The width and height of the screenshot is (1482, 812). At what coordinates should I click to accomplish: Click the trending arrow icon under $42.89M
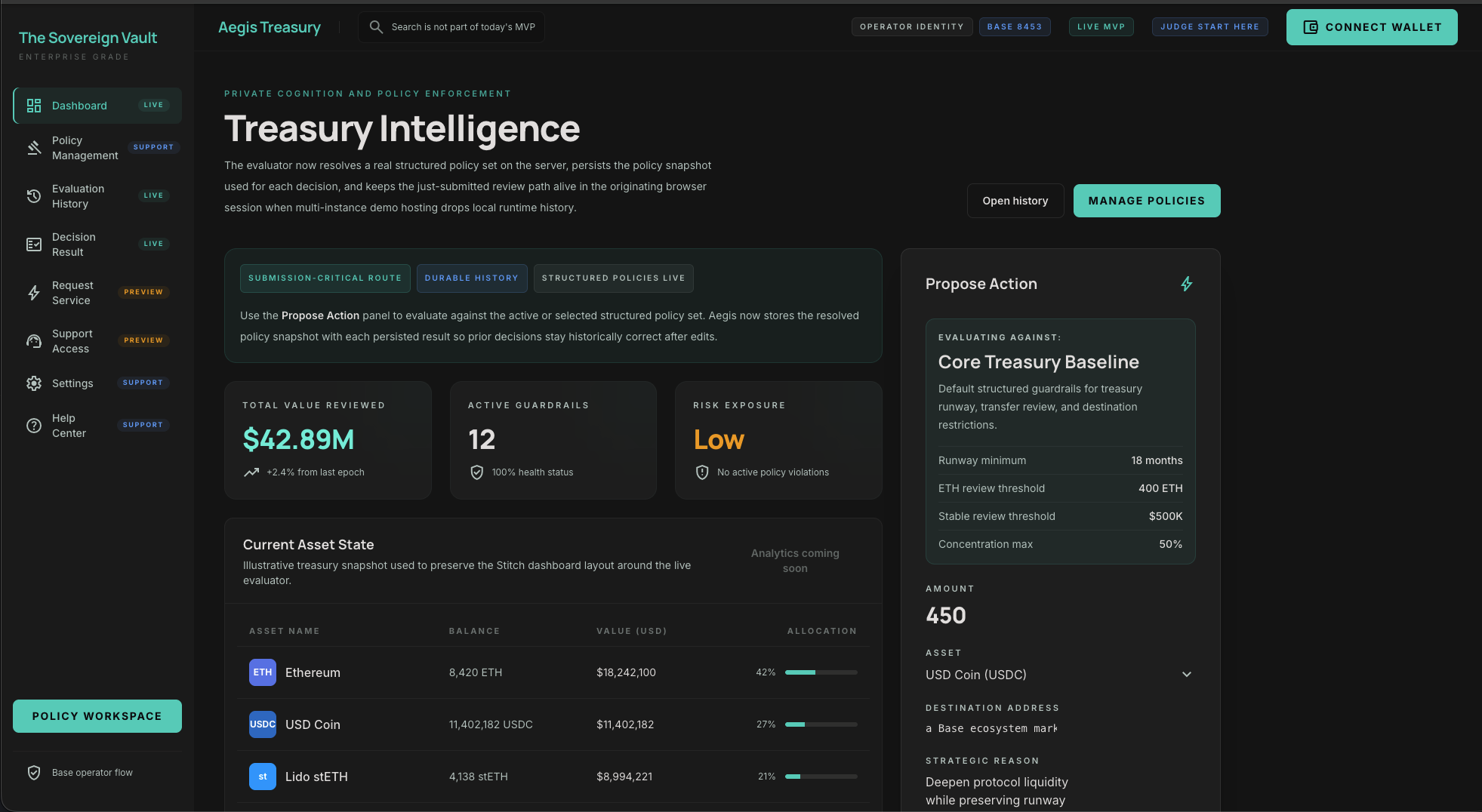[x=251, y=472]
